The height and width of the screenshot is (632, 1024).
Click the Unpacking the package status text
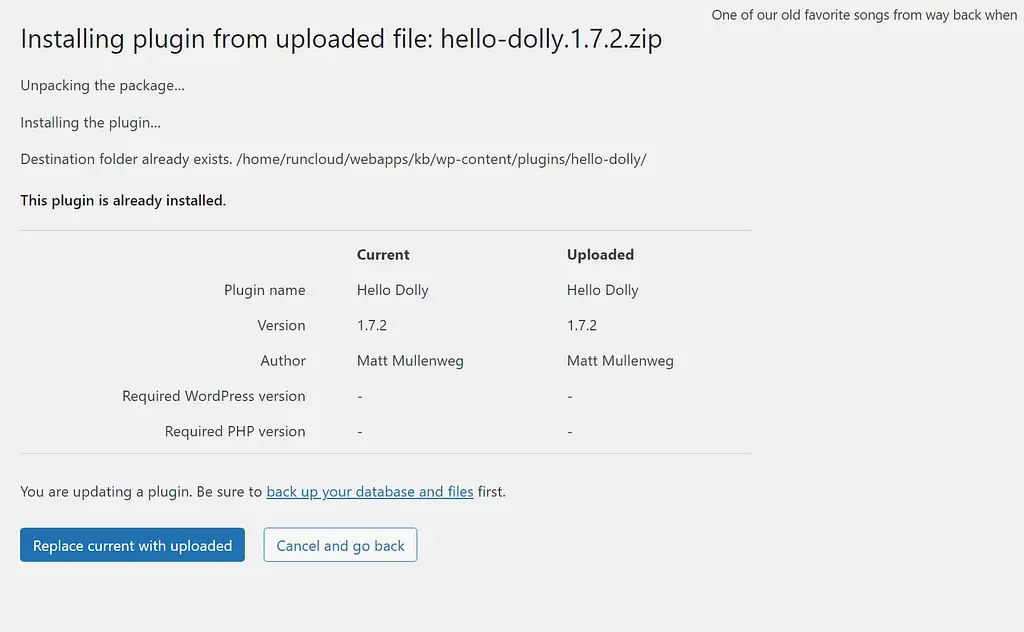(102, 85)
